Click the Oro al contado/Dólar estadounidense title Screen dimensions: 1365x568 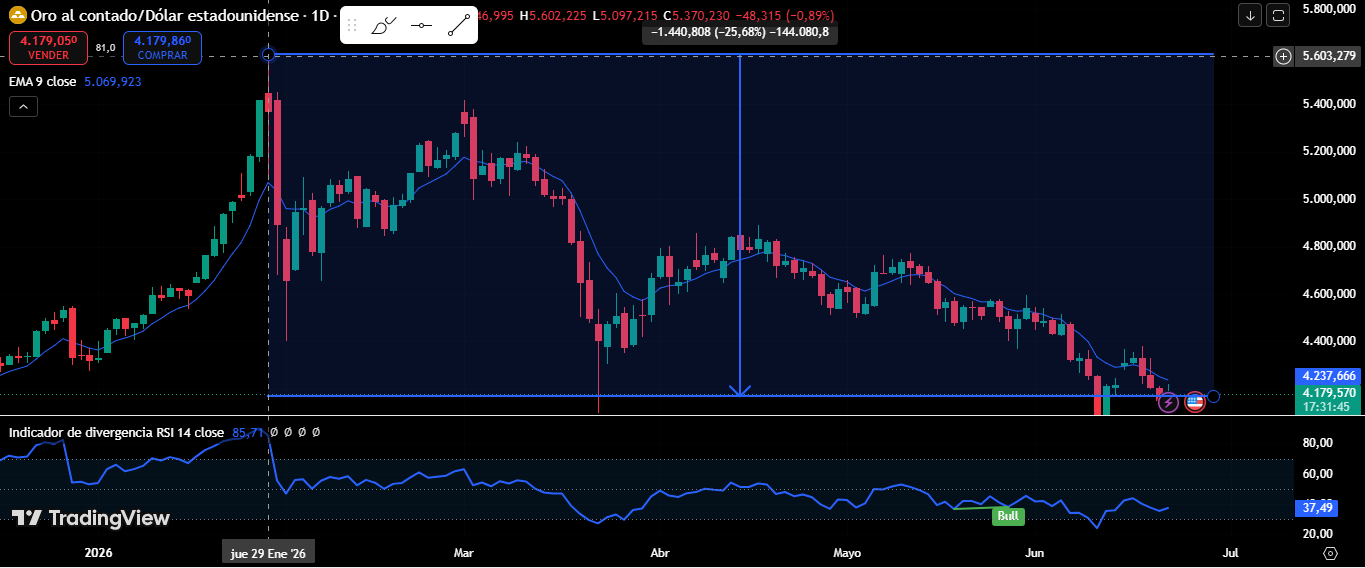(164, 16)
